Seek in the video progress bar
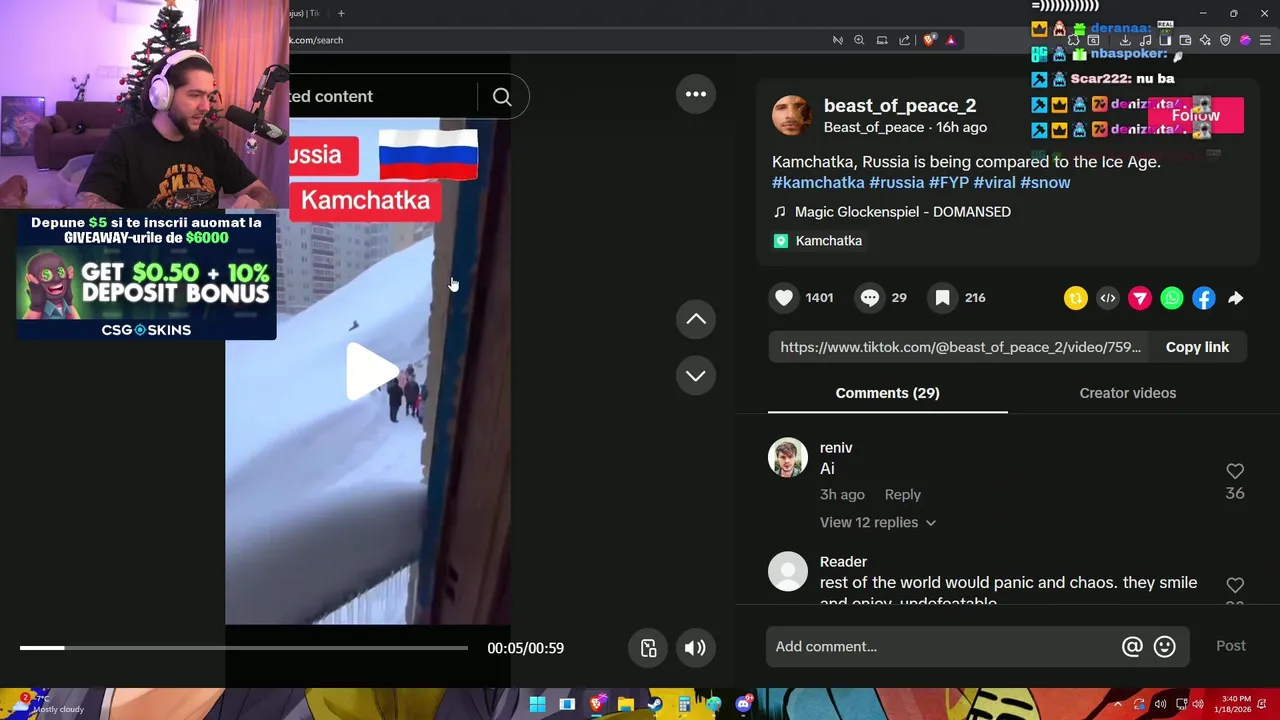Image resolution: width=1280 pixels, height=720 pixels. pos(243,648)
